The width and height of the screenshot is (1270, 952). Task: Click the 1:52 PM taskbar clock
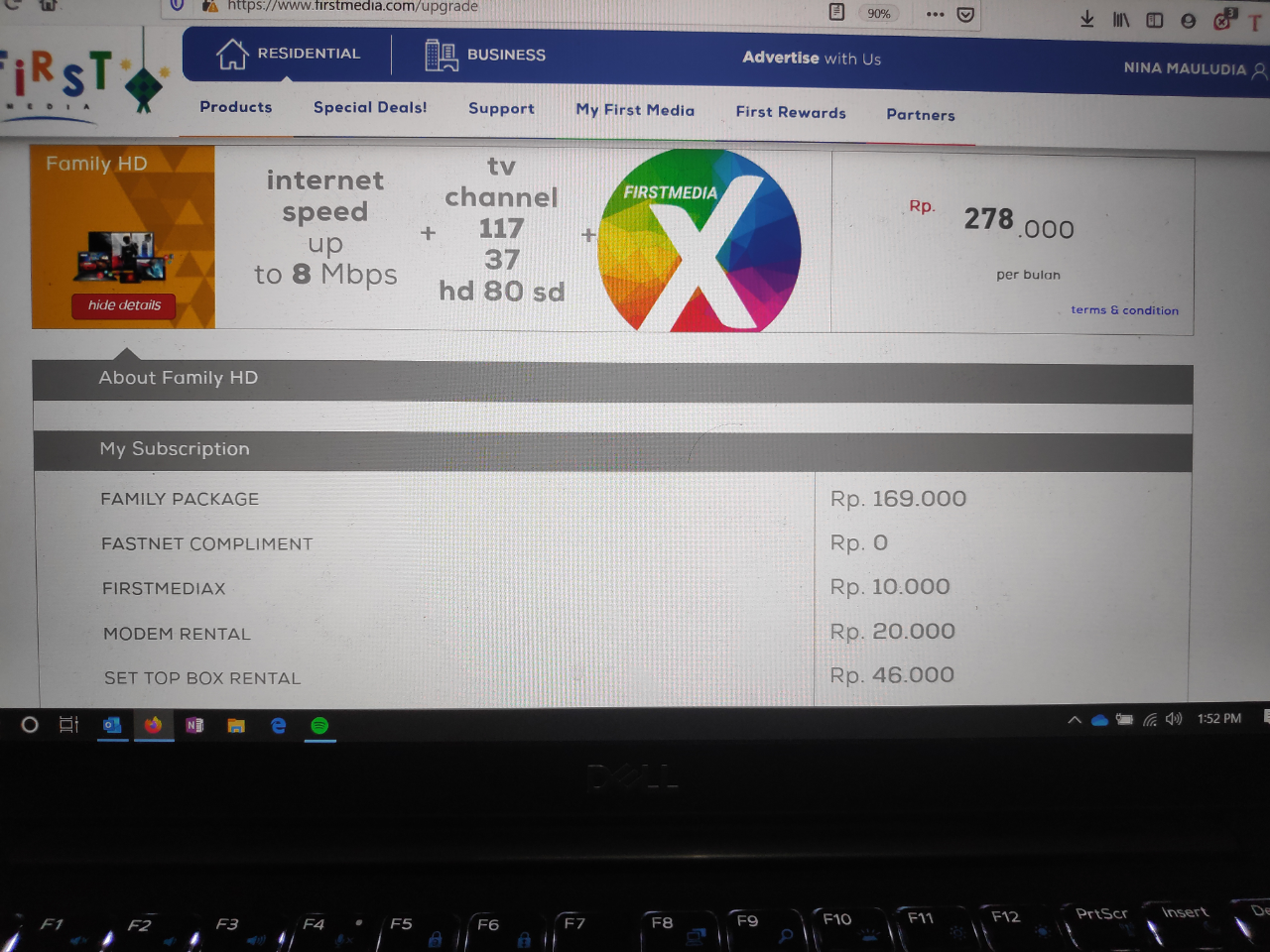(x=1218, y=719)
